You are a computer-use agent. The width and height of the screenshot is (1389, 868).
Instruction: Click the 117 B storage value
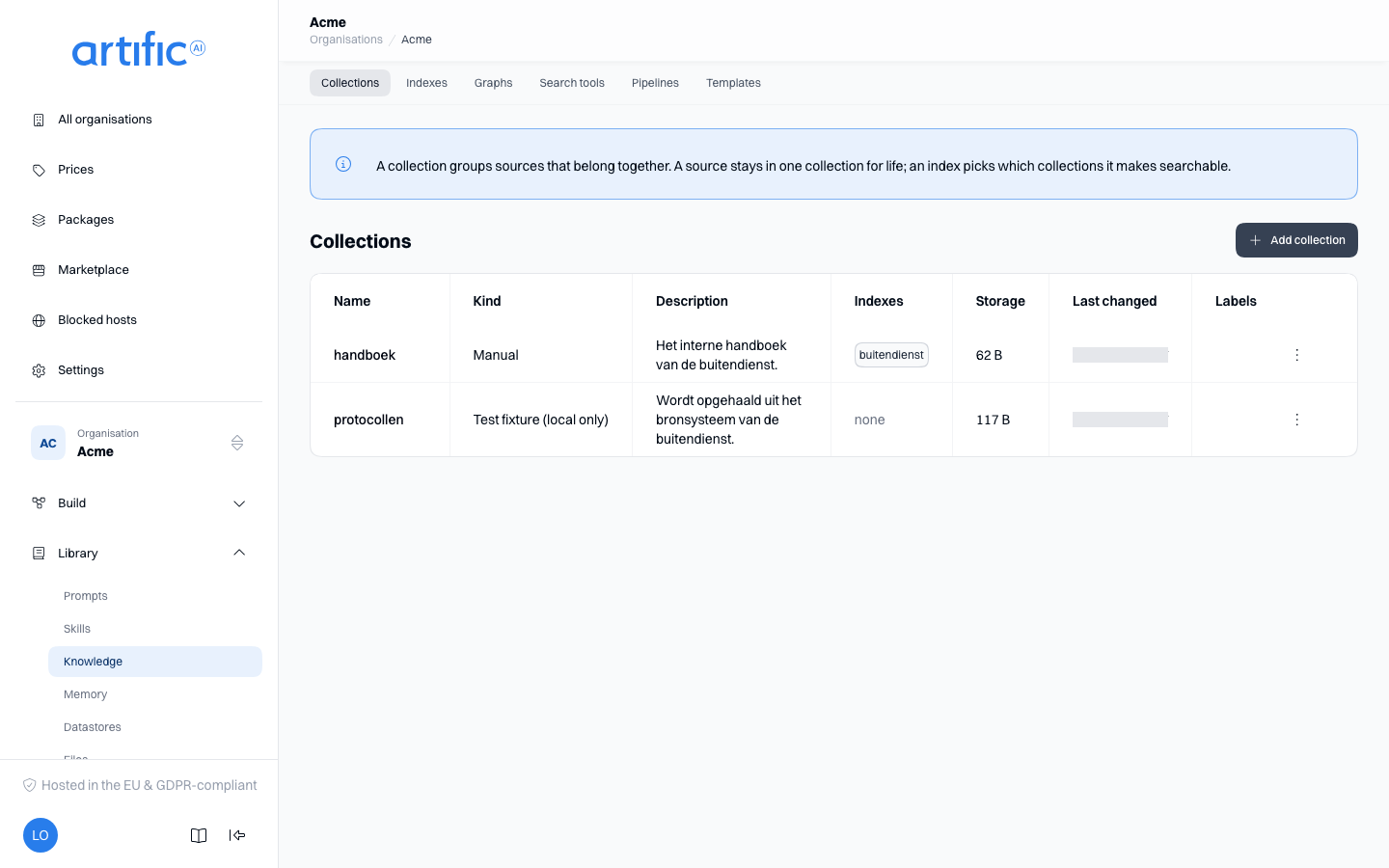click(x=993, y=420)
